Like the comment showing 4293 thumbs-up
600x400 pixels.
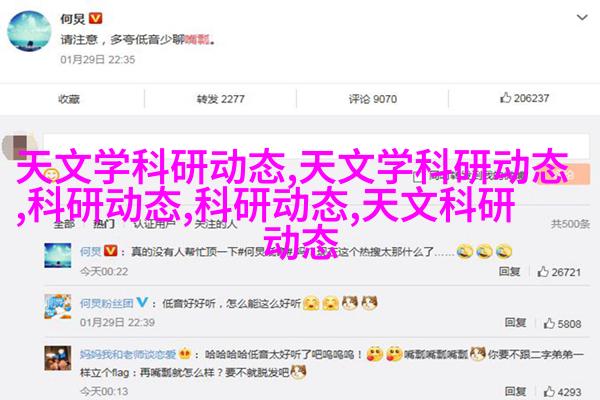point(549,392)
